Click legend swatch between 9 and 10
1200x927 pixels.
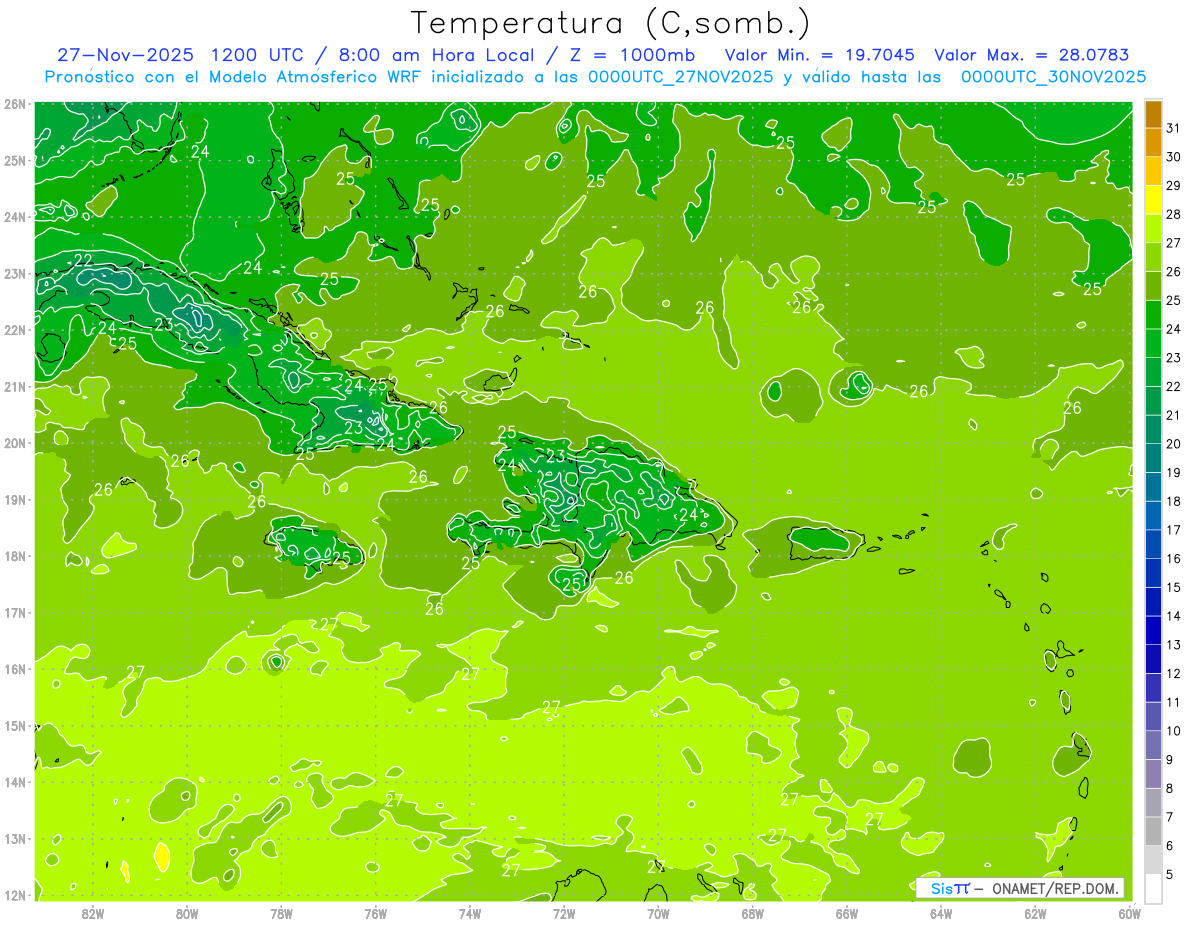tap(1153, 745)
